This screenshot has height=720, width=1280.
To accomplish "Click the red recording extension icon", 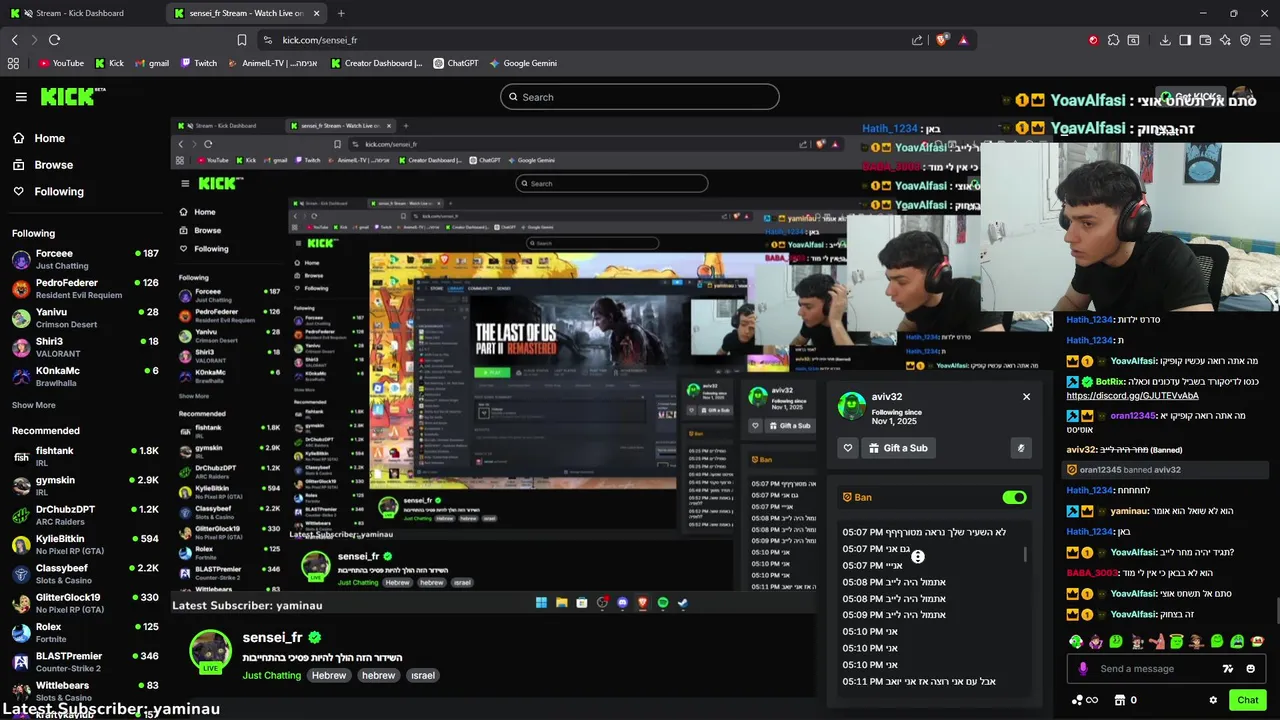I will pyautogui.click(x=1093, y=40).
